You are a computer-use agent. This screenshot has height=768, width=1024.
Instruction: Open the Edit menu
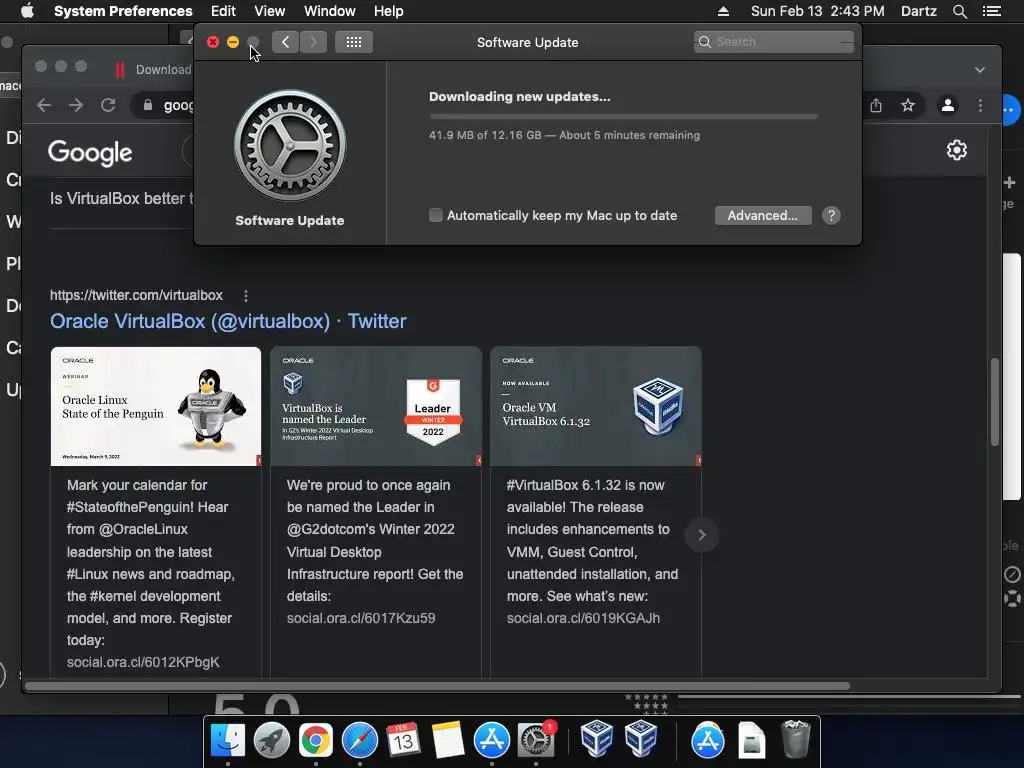[x=223, y=11]
